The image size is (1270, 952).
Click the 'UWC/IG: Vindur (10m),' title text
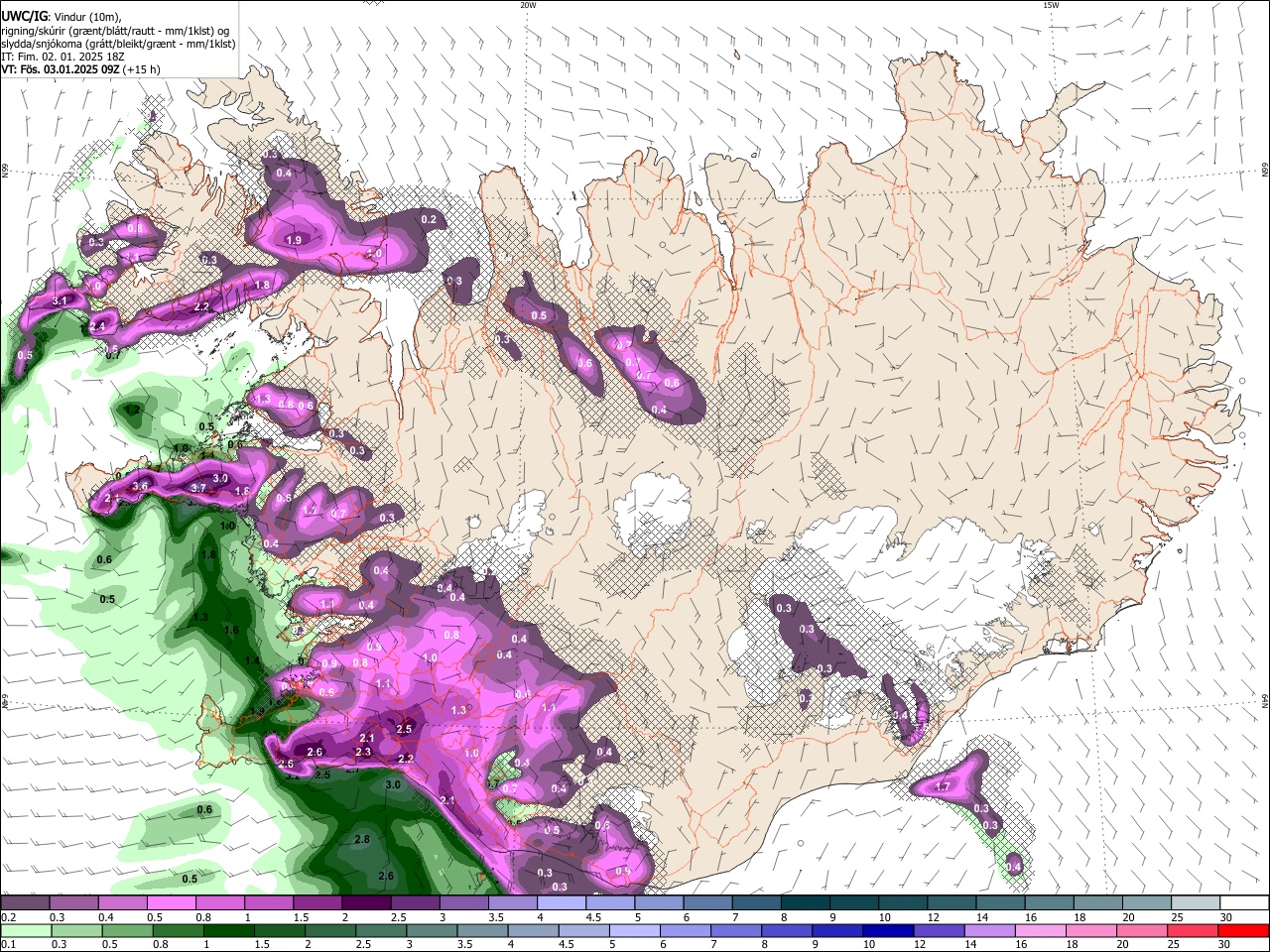[x=61, y=17]
